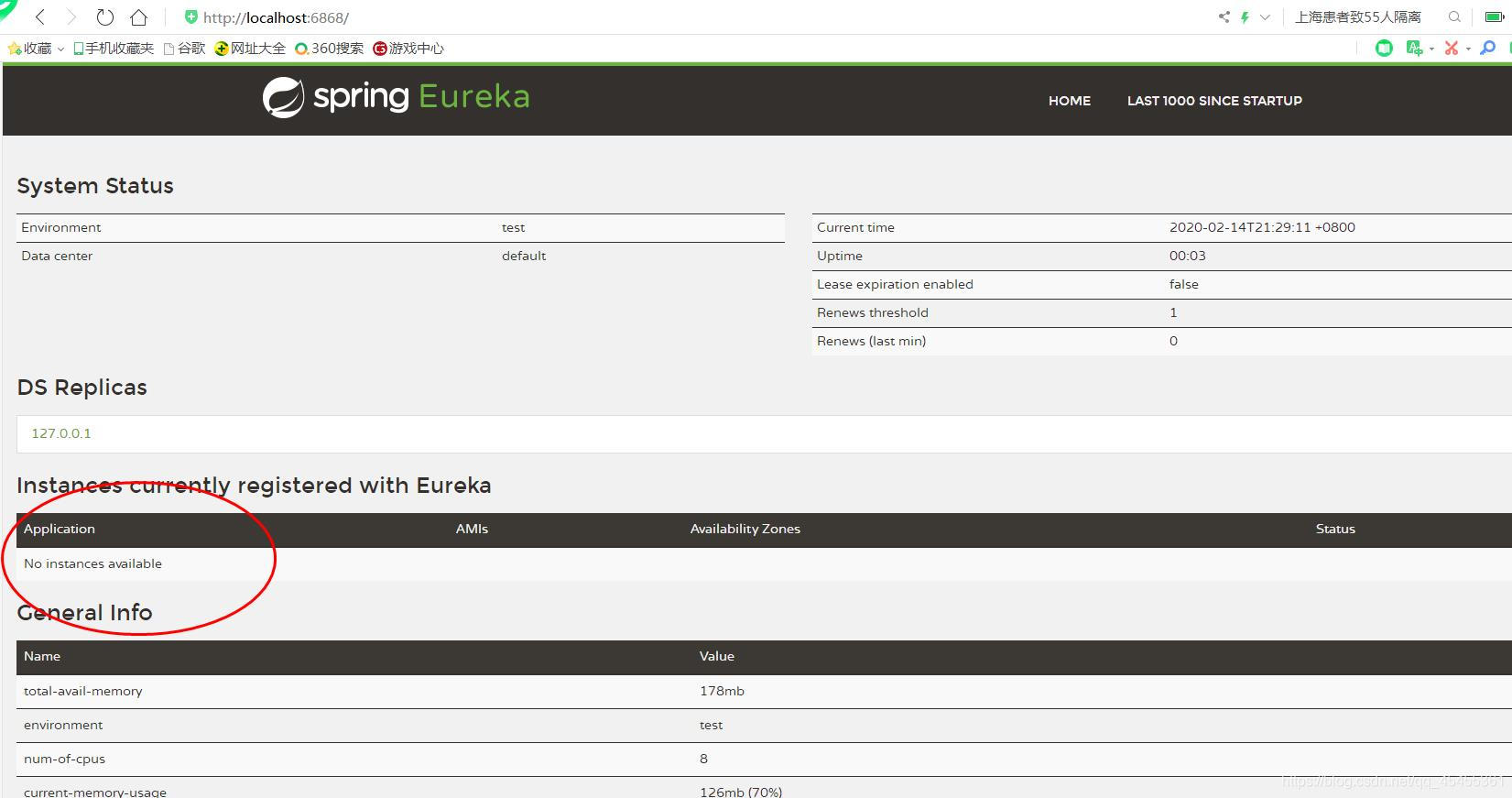Expand the address bar dropdown chevron

(1265, 17)
